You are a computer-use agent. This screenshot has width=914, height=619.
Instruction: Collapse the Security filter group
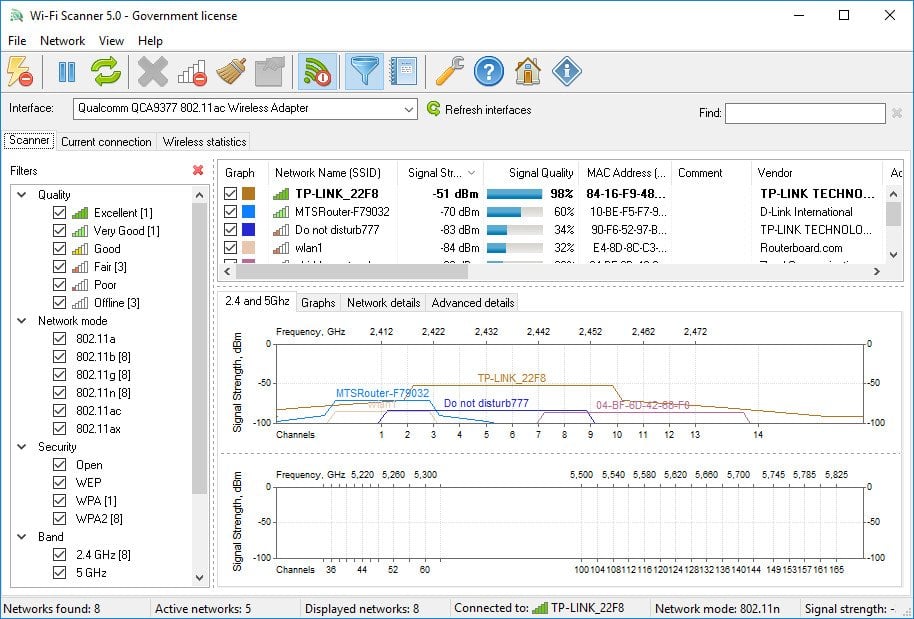click(x=22, y=446)
